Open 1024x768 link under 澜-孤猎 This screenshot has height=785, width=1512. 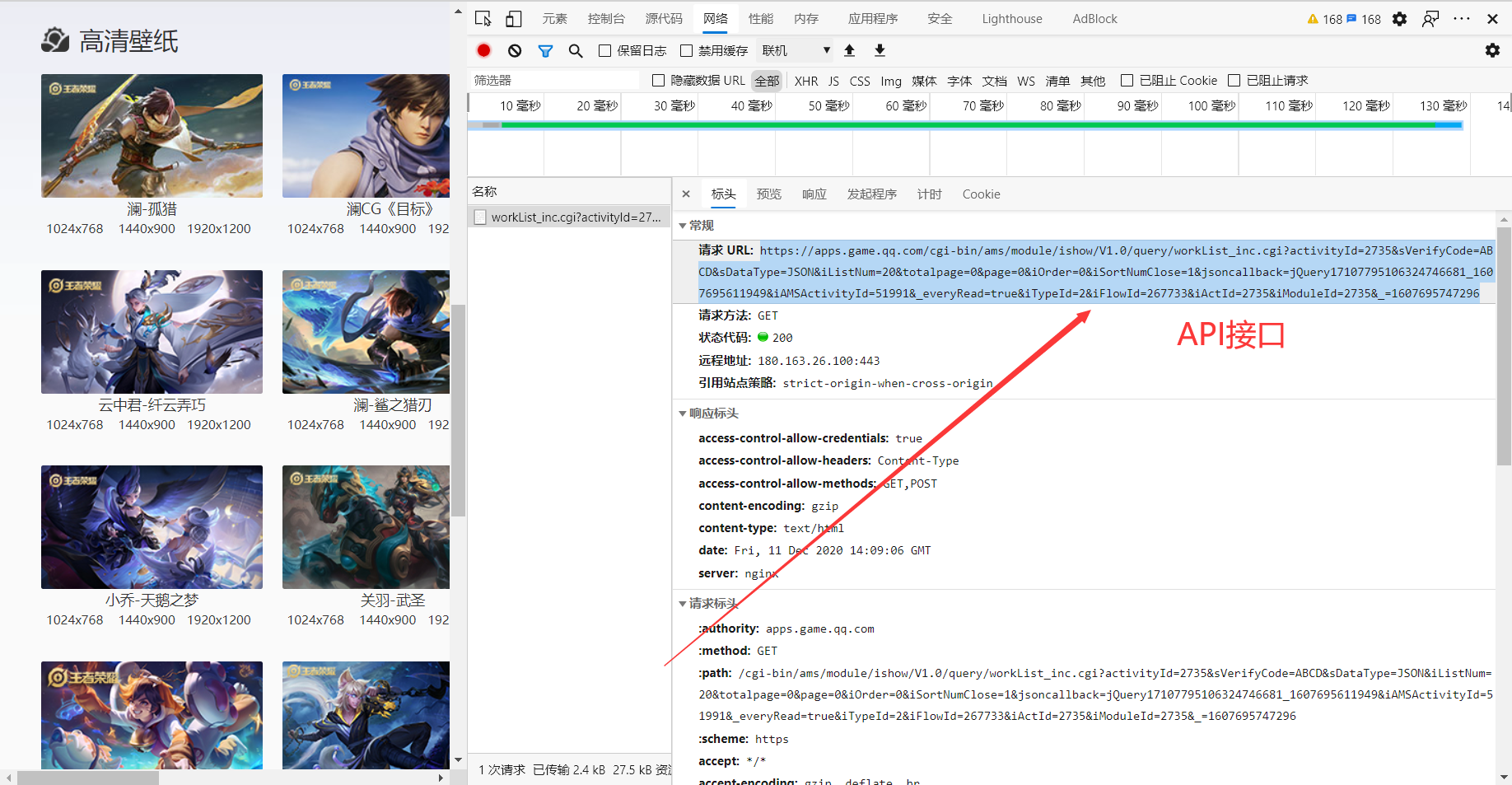pyautogui.click(x=75, y=228)
